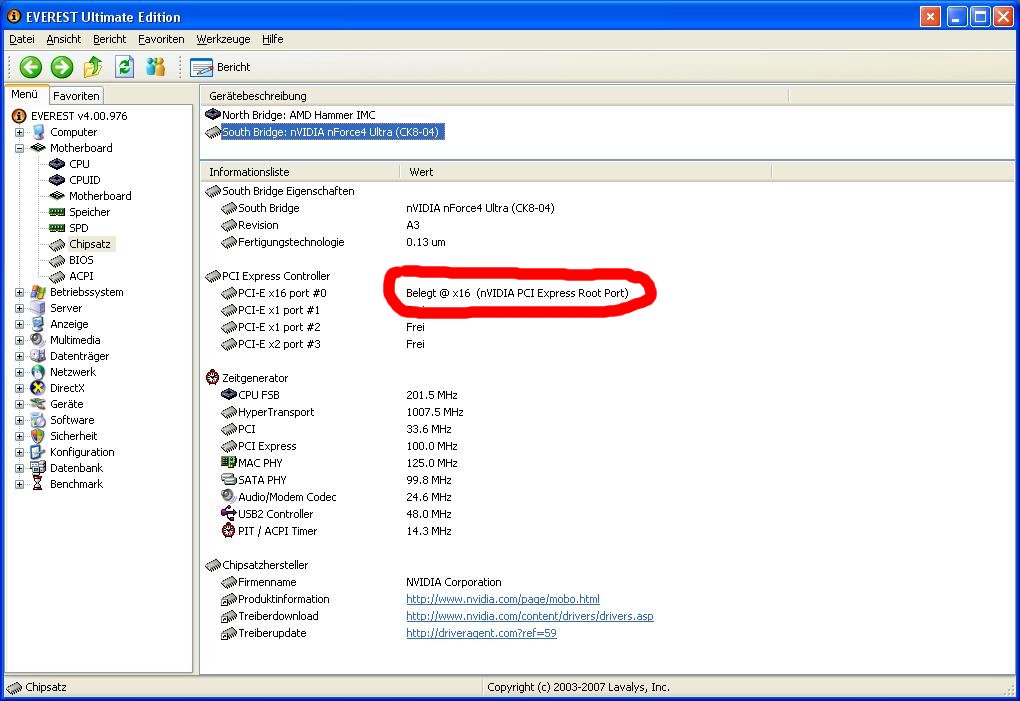Select North Bridge: AMD Hammer IMC device
1020x701 pixels.
click(x=299, y=115)
